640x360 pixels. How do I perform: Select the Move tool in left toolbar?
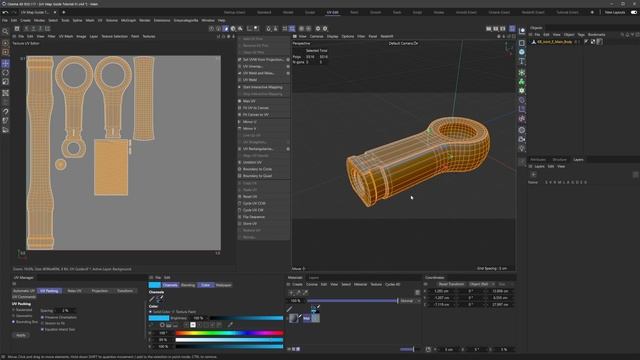pyautogui.click(x=5, y=64)
